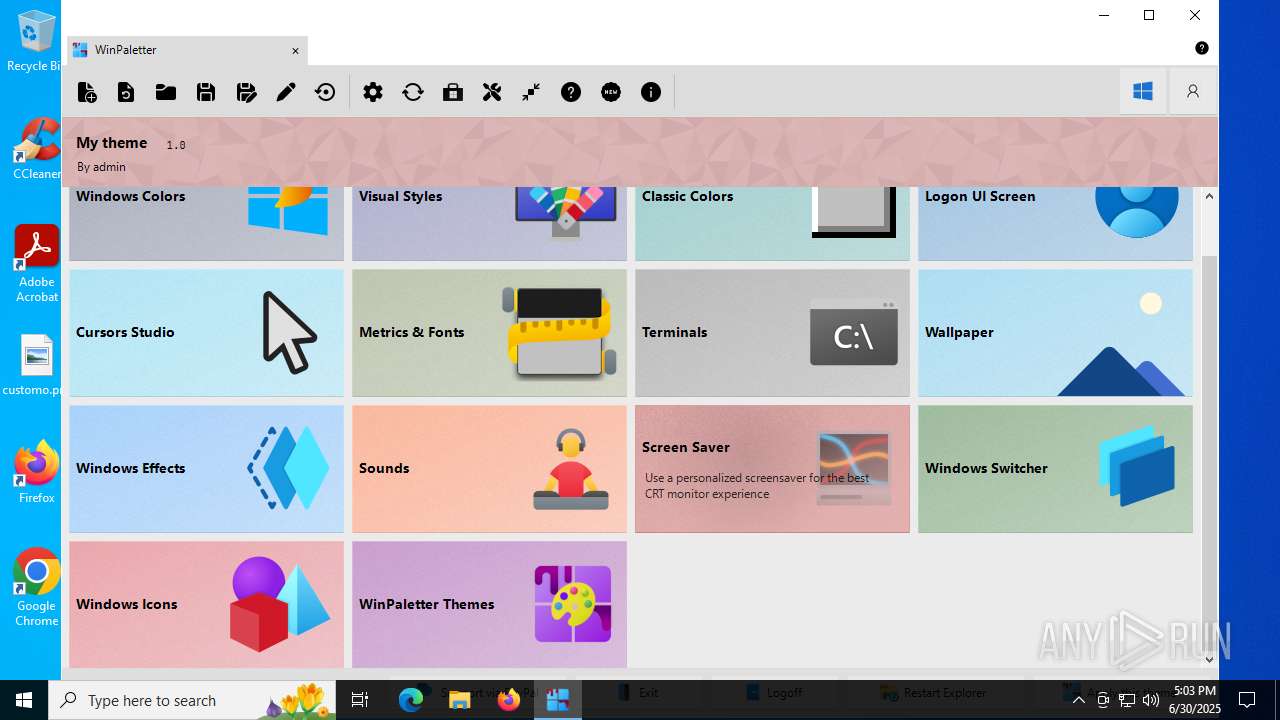Select the Google Chrome desktop shortcut
The height and width of the screenshot is (720, 1280).
(36, 587)
